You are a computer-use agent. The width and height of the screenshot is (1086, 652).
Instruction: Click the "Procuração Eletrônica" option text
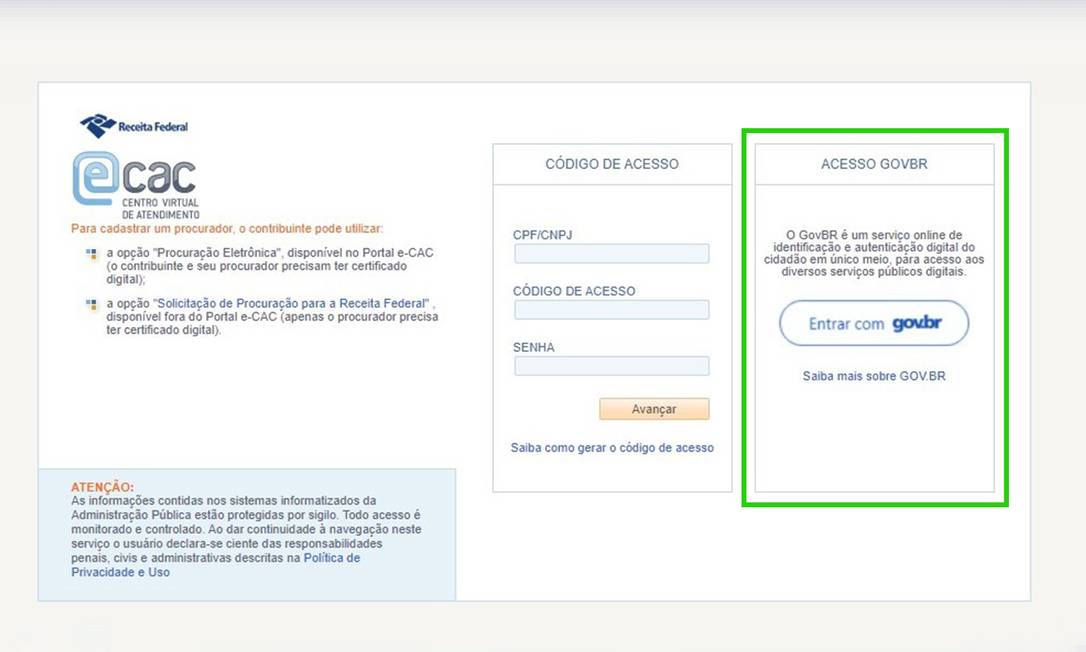tap(213, 253)
